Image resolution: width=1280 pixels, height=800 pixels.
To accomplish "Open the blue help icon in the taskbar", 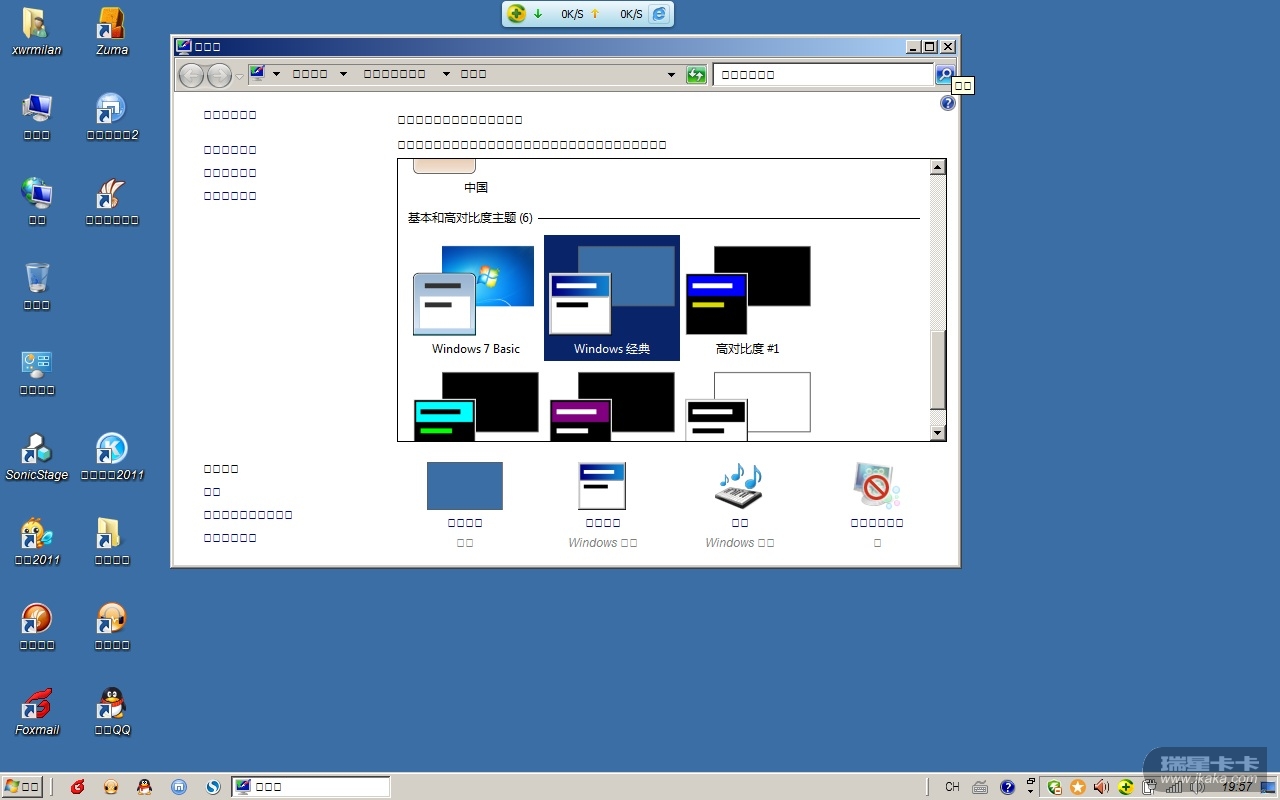I will click(1007, 787).
